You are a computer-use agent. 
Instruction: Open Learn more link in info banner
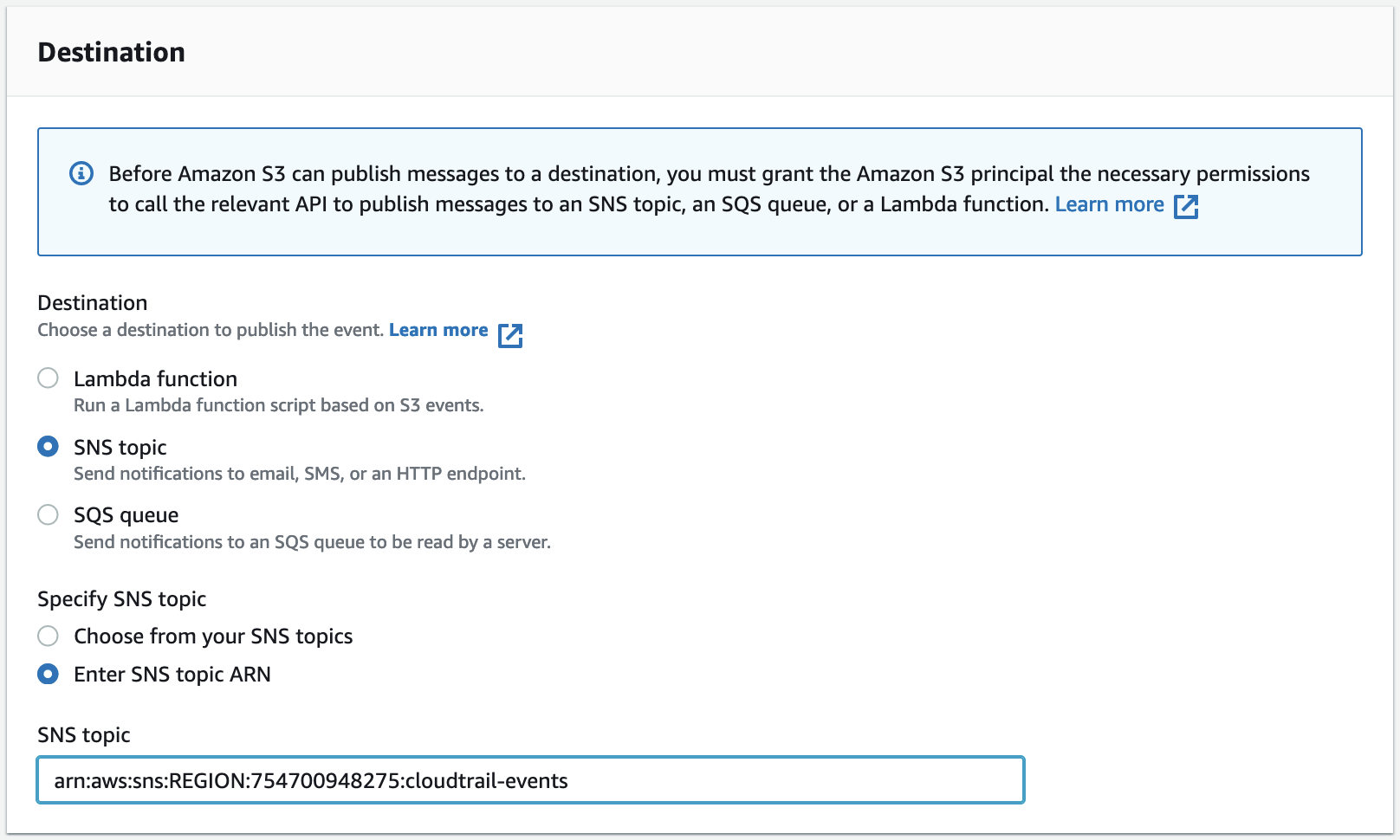pyautogui.click(x=1109, y=204)
